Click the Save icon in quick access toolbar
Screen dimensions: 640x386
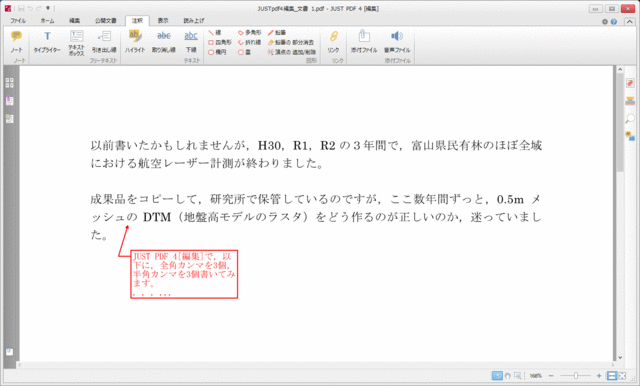(x=21, y=8)
